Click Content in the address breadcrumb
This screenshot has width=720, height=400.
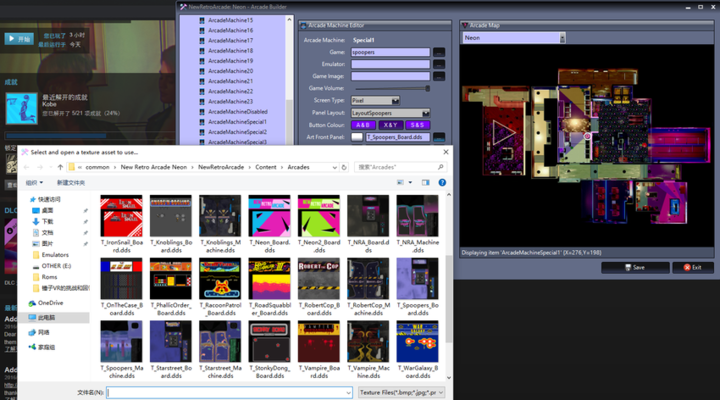266,167
